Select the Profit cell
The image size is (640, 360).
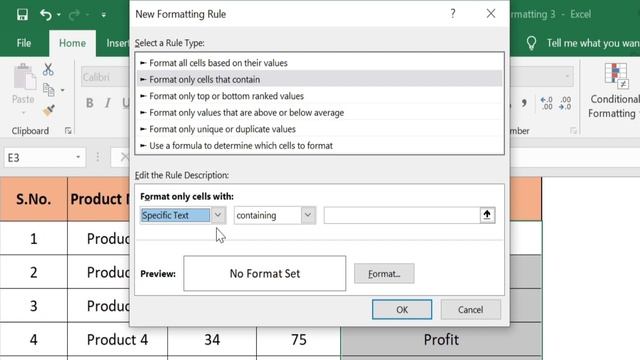(x=441, y=340)
